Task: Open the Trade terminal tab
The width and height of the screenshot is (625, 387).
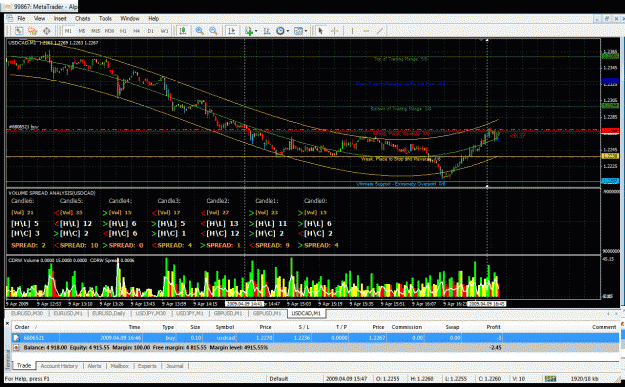Action: pos(24,365)
